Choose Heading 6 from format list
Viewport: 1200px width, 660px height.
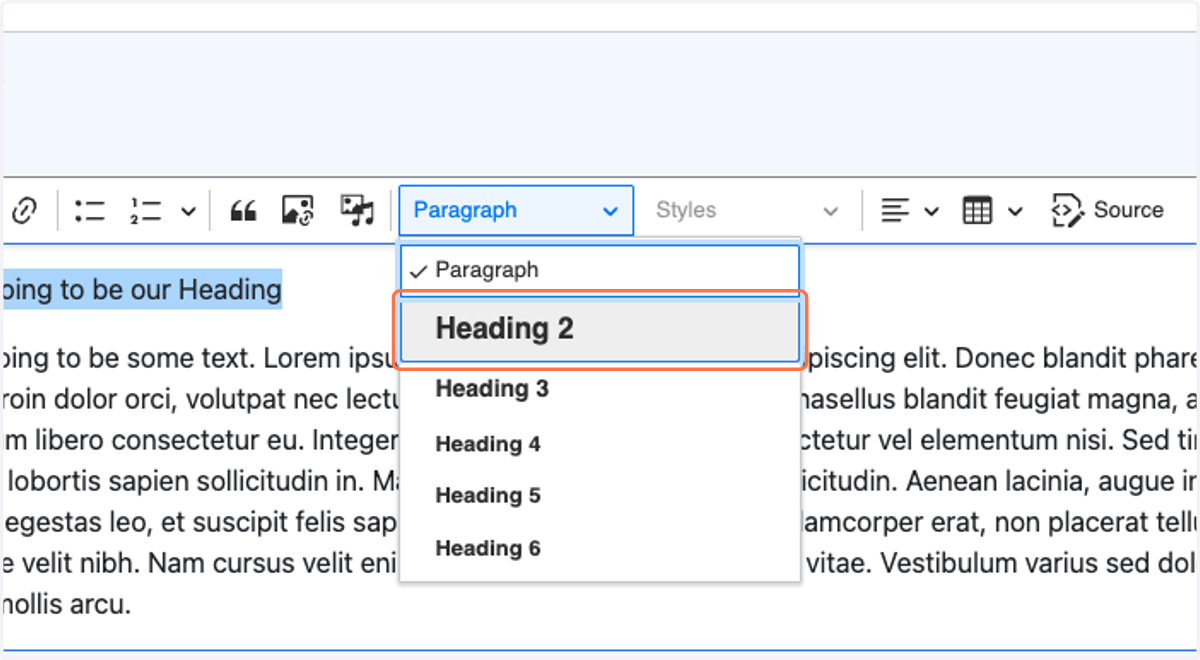(x=600, y=548)
